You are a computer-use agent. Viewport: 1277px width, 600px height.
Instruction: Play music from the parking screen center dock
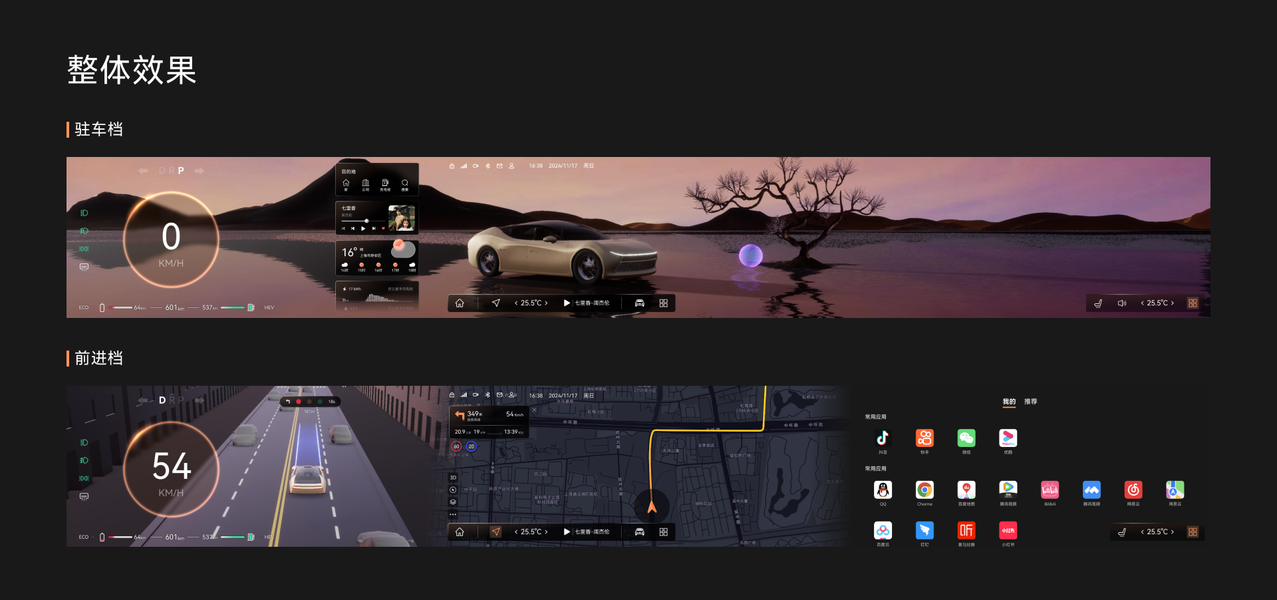point(567,303)
